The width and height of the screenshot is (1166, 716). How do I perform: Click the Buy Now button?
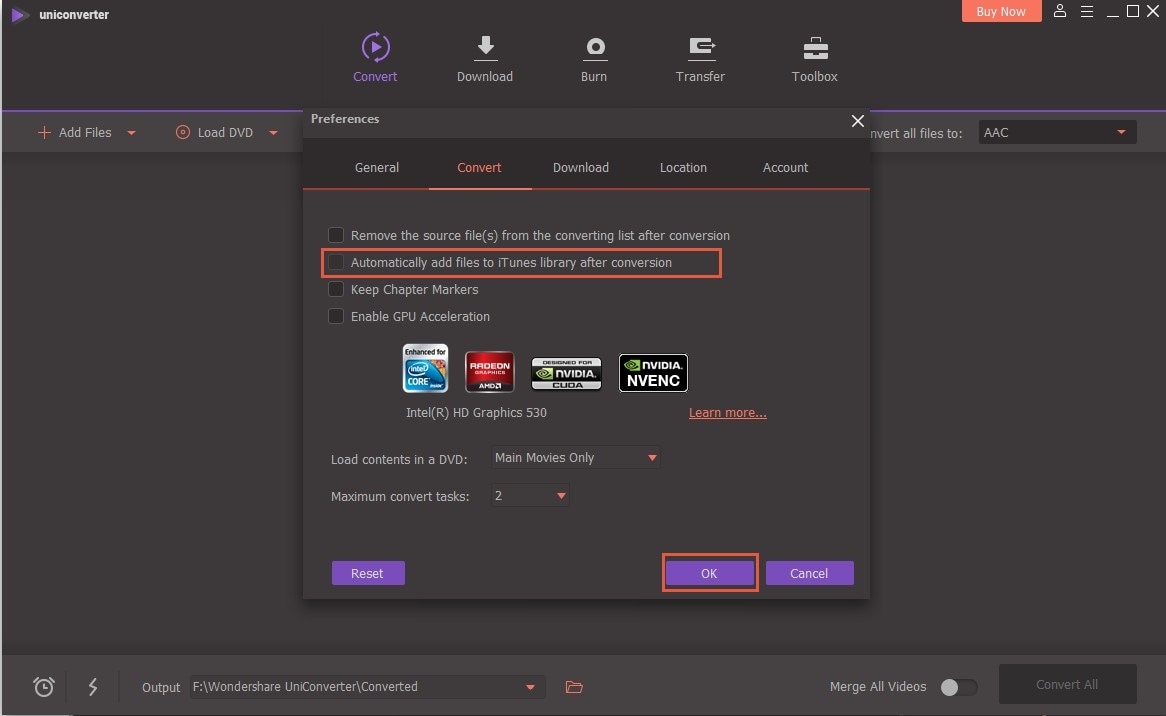point(1001,11)
